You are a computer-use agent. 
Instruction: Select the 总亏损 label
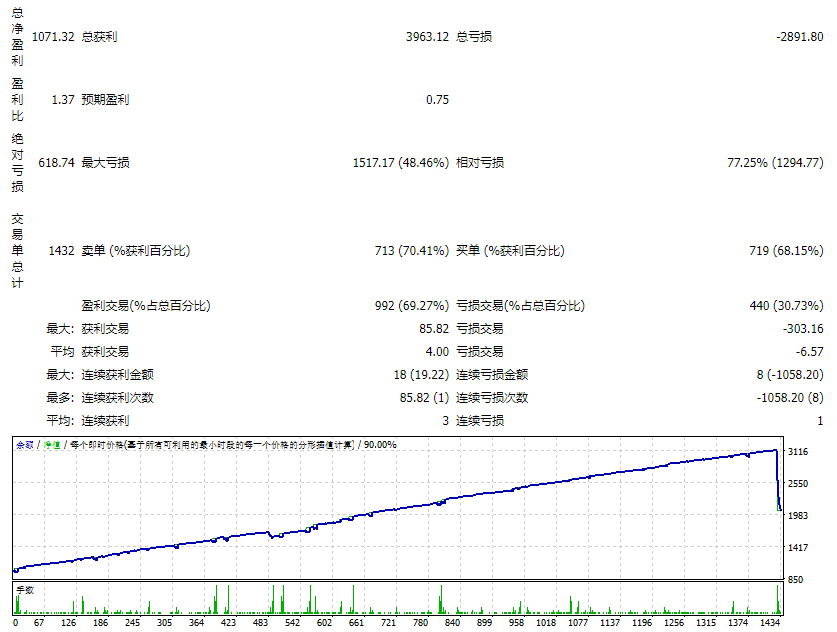pos(474,37)
